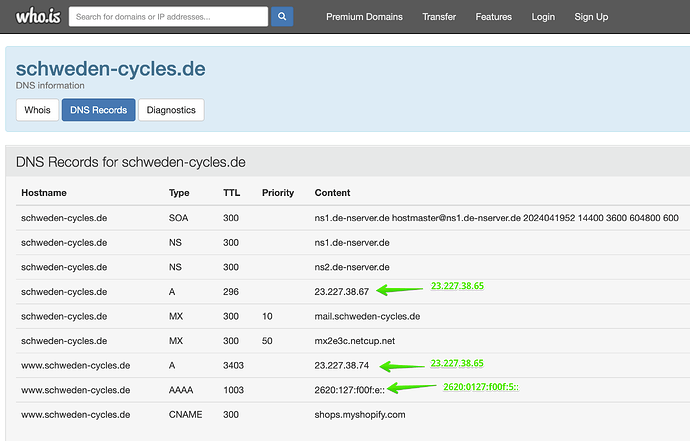The width and height of the screenshot is (690, 441).
Task: Click the Login link
Action: 543,17
